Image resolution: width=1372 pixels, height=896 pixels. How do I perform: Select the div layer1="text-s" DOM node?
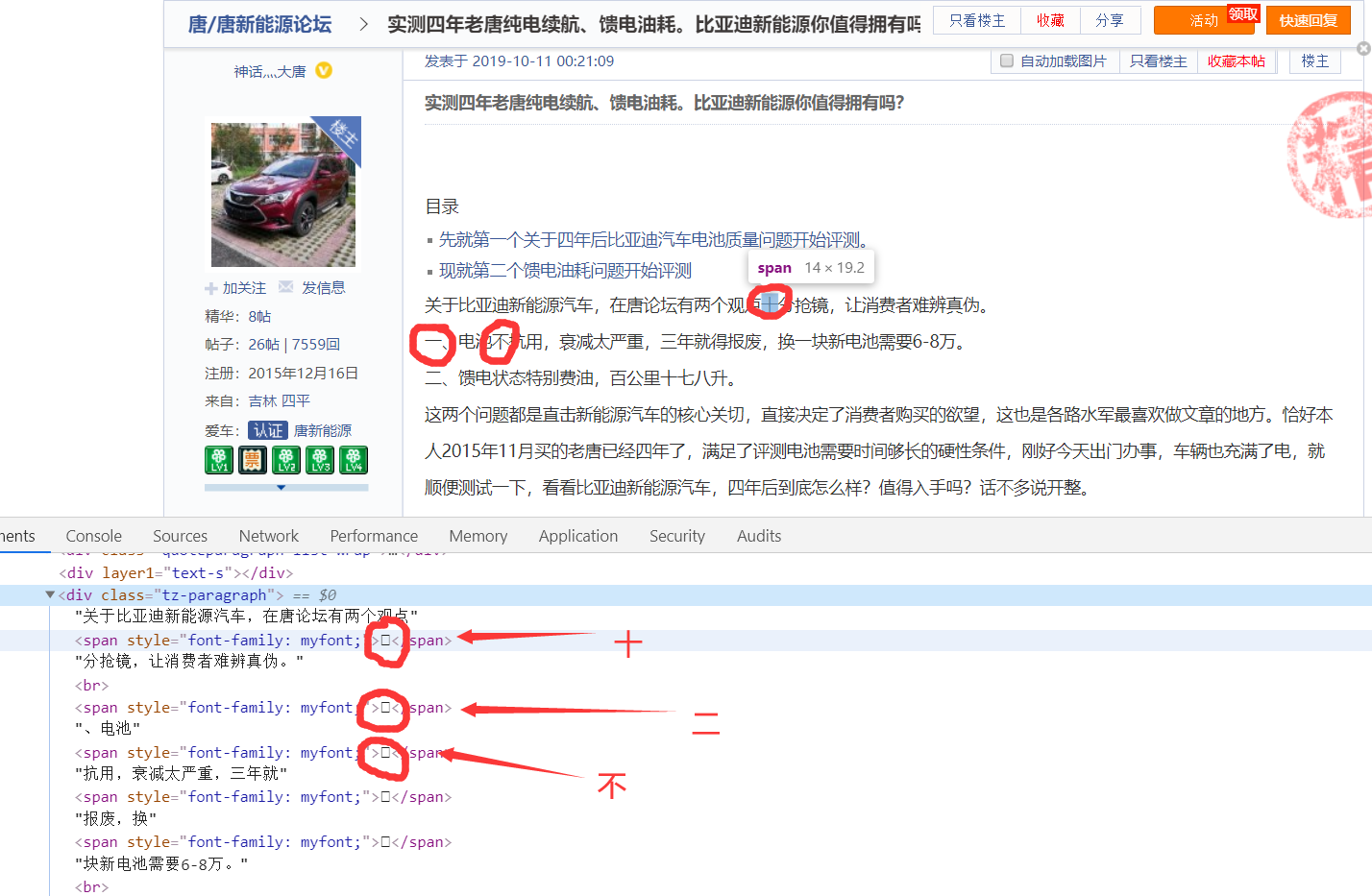pos(176,572)
